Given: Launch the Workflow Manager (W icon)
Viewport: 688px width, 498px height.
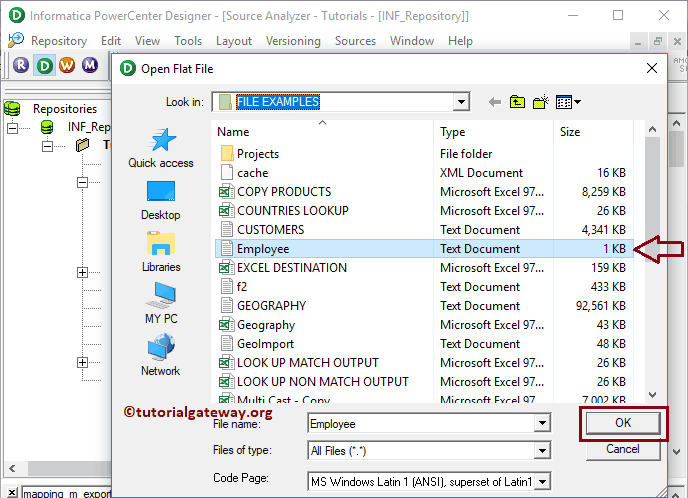Looking at the screenshot, I should click(67, 65).
